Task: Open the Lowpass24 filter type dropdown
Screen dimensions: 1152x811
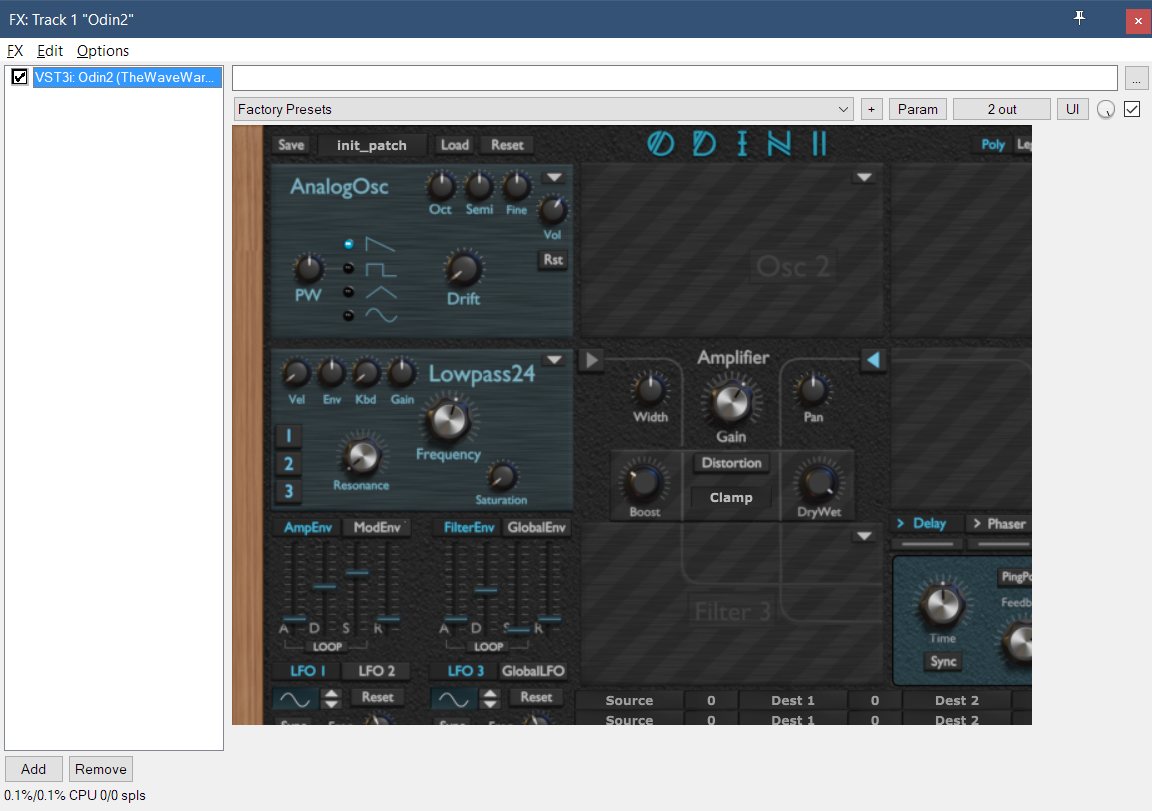Action: [x=554, y=360]
